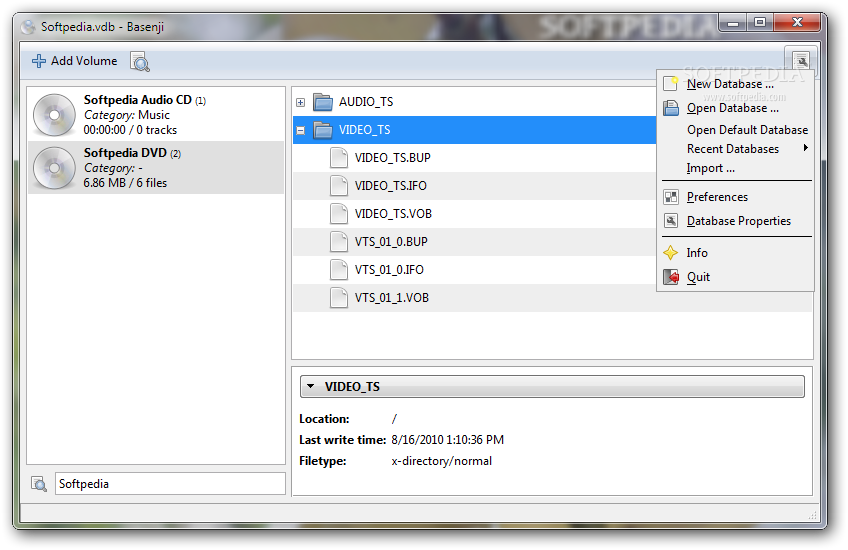Click the Category: Music text
The width and height of the screenshot is (848, 550).
point(127,115)
